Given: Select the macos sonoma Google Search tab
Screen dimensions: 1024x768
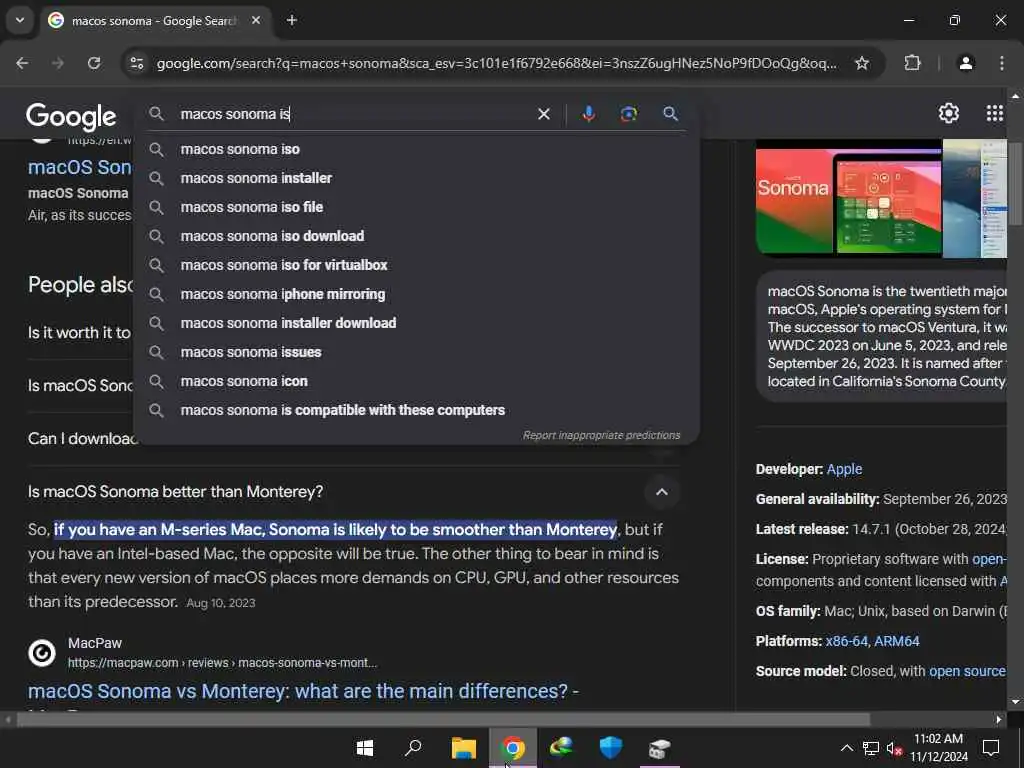Looking at the screenshot, I should (x=155, y=21).
